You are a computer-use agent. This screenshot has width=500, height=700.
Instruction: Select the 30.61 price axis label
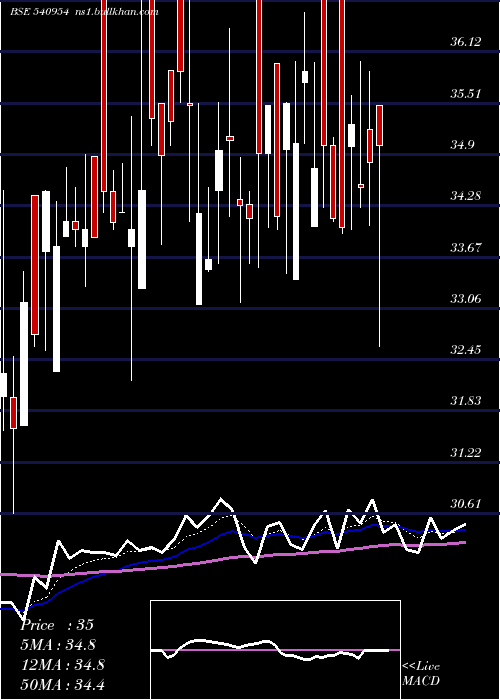(x=466, y=504)
